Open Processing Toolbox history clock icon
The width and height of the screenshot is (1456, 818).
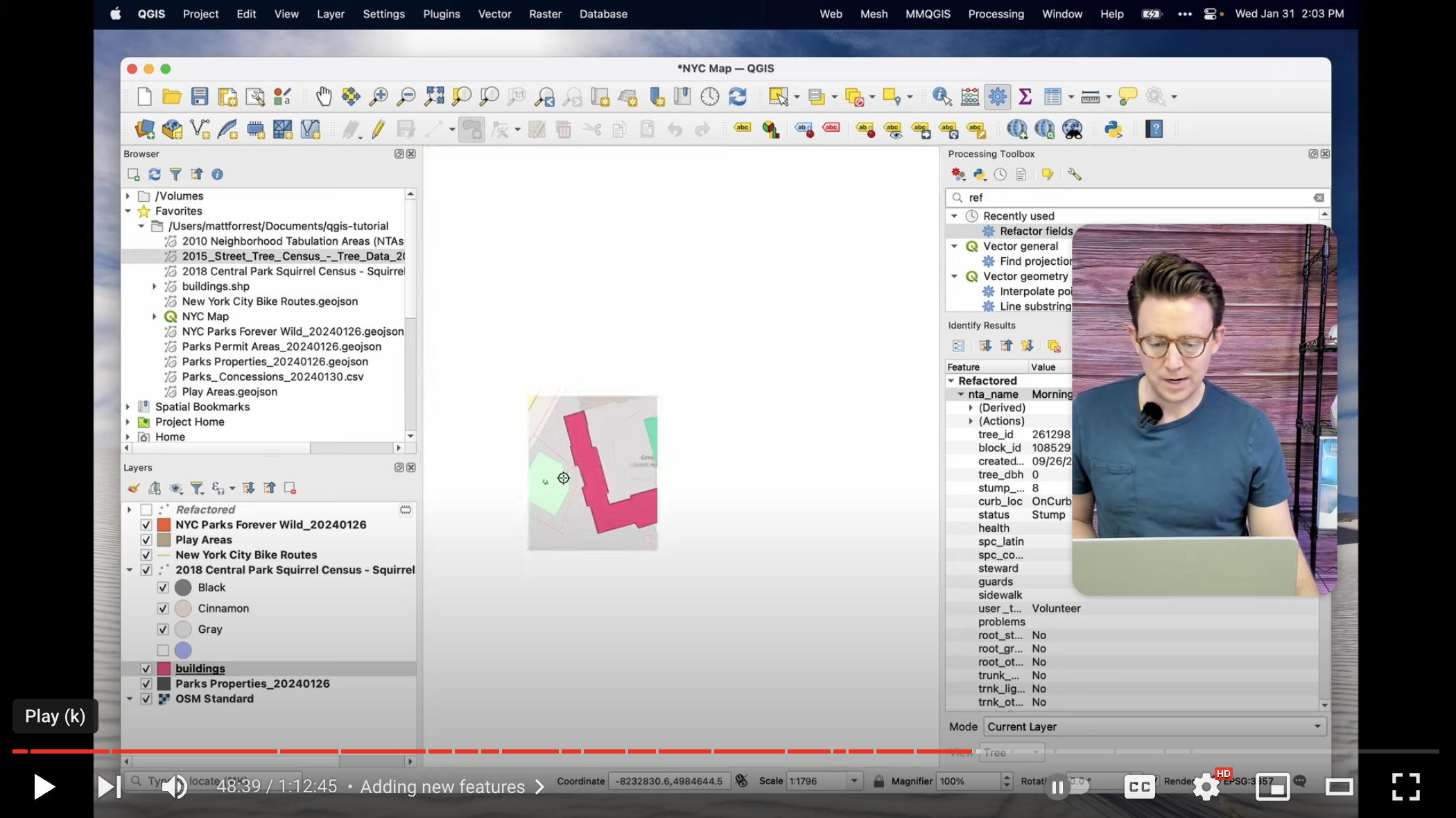(x=1000, y=175)
